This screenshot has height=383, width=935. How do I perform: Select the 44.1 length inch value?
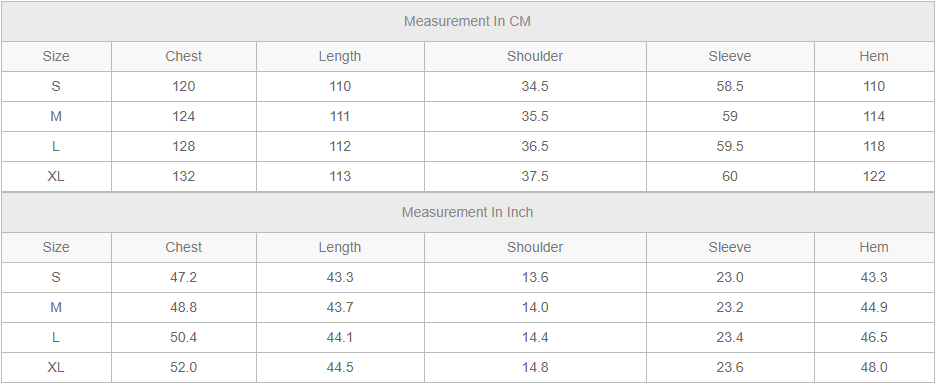340,338
